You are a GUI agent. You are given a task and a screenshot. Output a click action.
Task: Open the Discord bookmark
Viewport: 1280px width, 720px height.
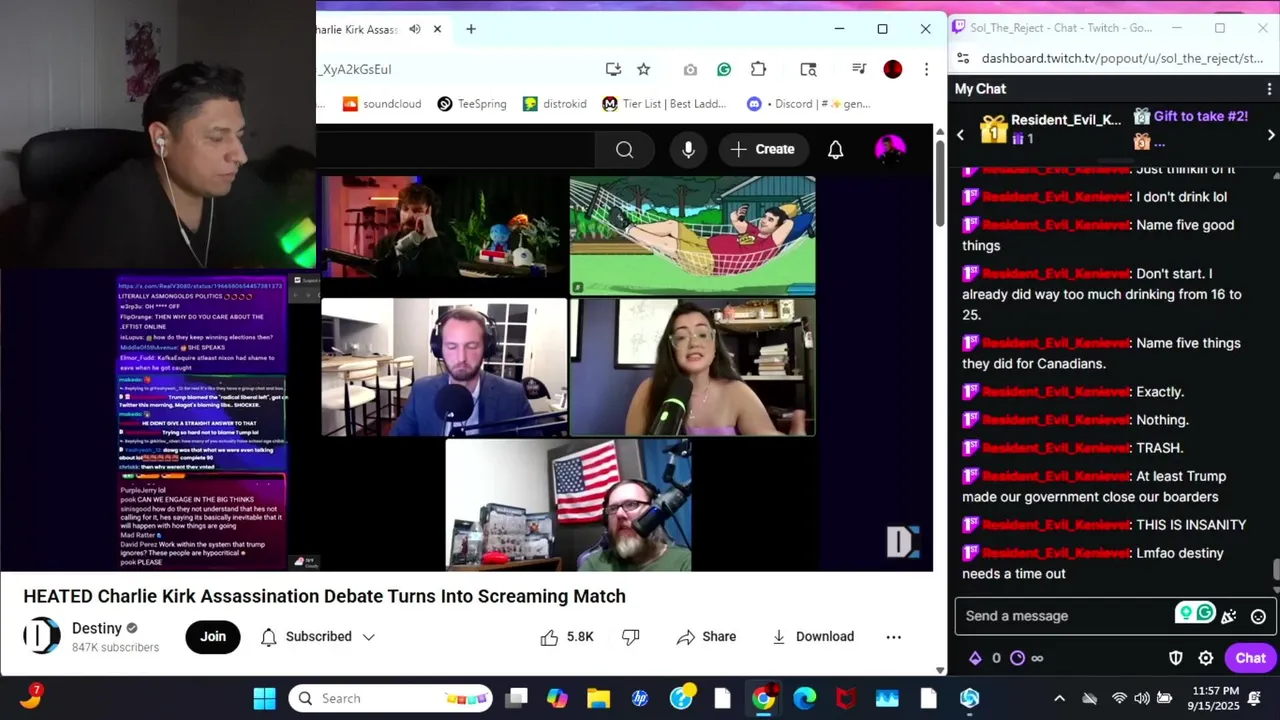(x=808, y=104)
